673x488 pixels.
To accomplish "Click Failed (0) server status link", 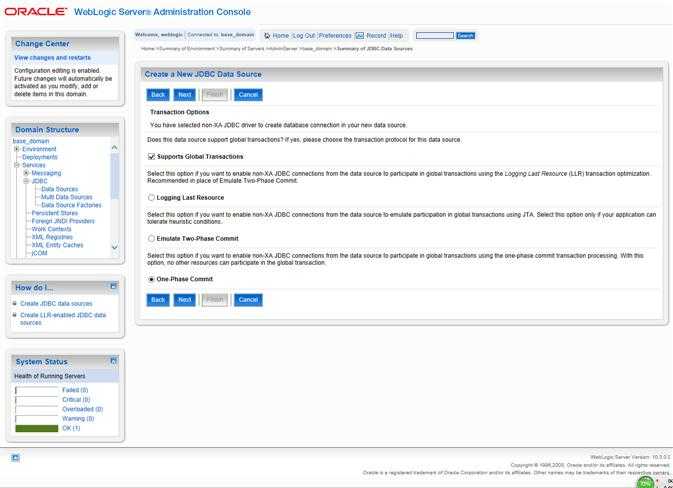I will 75,390.
